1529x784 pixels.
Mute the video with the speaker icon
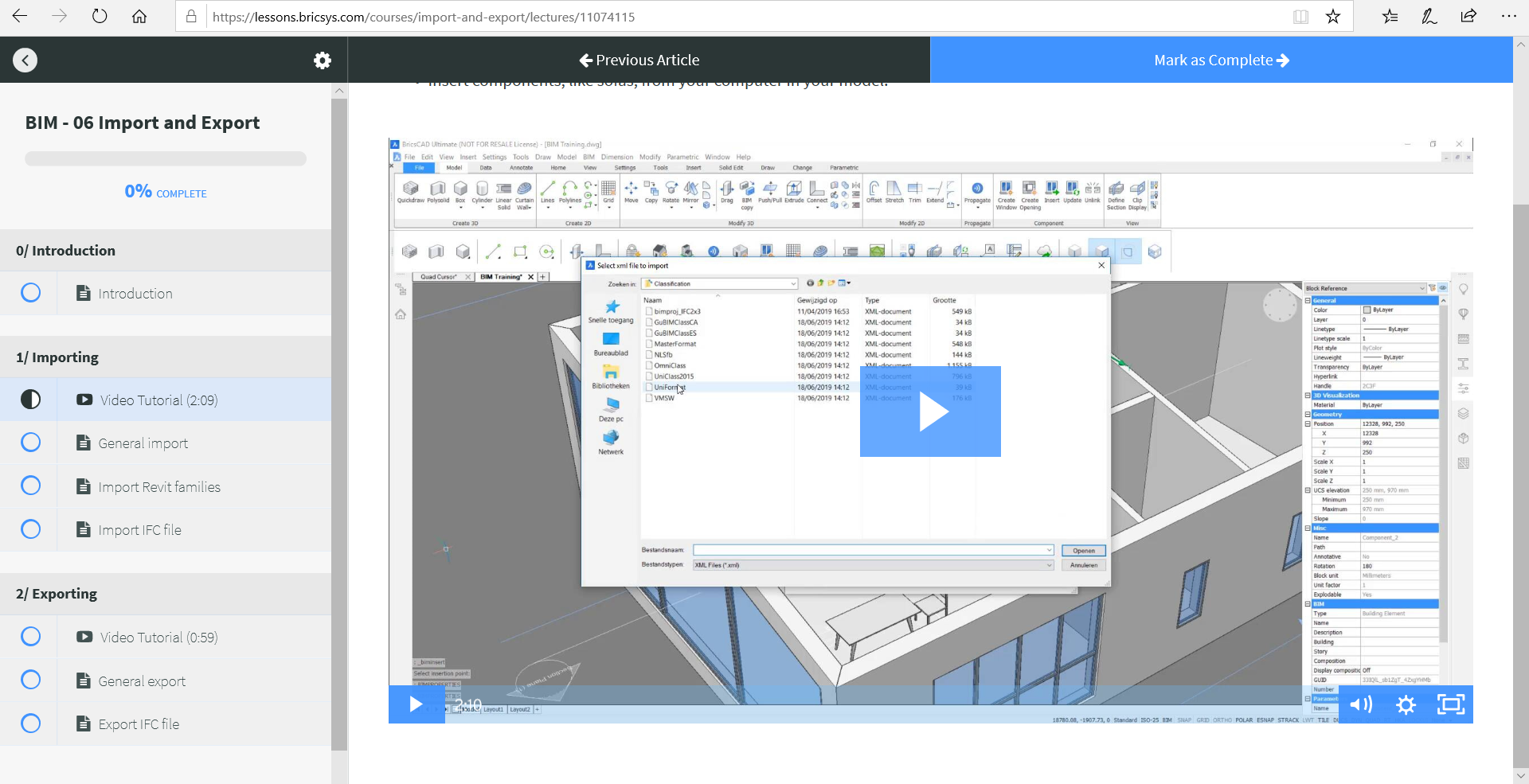coord(1361,704)
